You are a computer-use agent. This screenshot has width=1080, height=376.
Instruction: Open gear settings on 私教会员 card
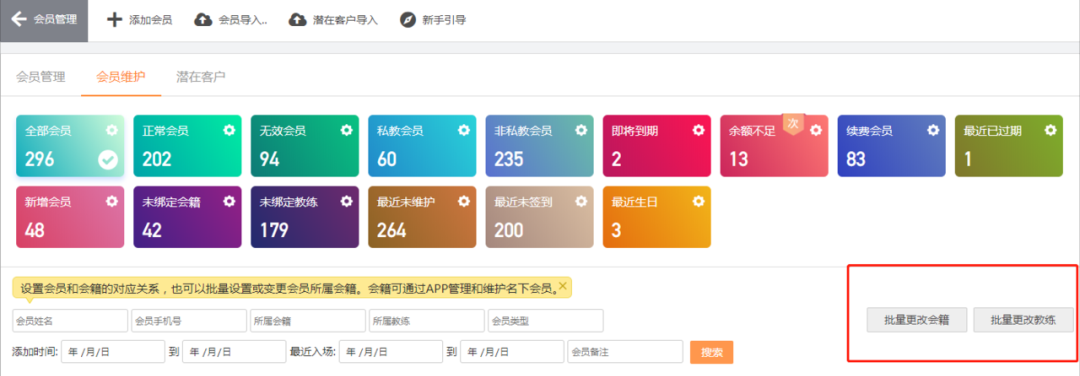tap(464, 129)
